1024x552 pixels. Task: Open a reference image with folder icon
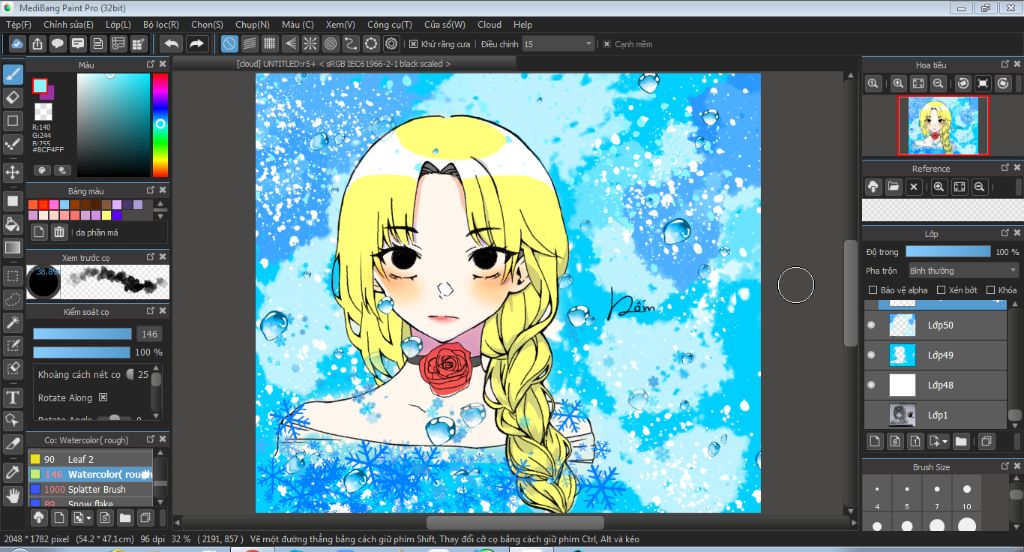pos(893,187)
